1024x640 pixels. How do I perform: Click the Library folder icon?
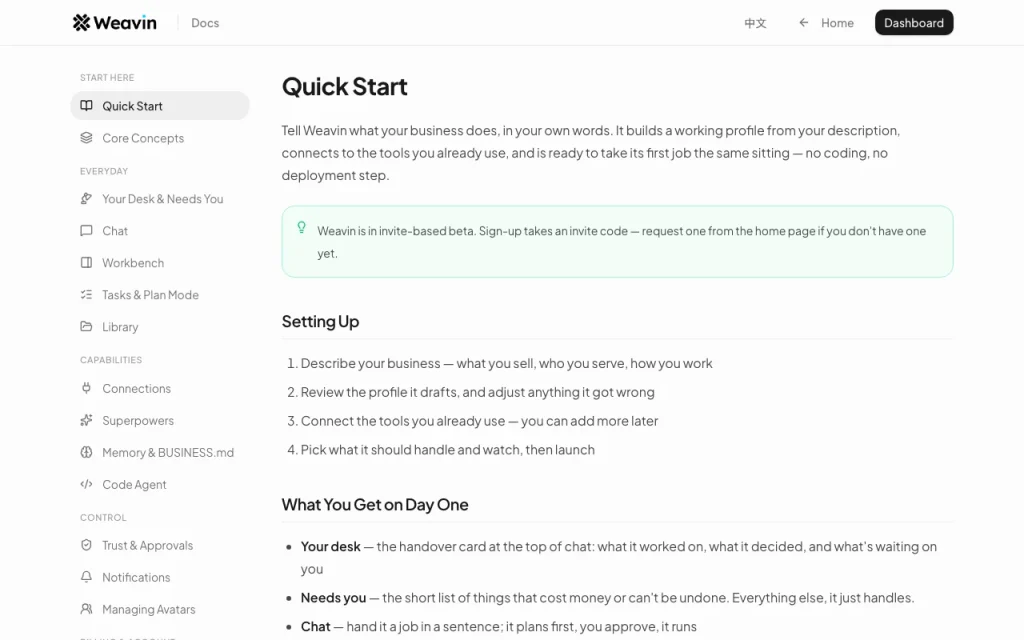pyautogui.click(x=86, y=326)
